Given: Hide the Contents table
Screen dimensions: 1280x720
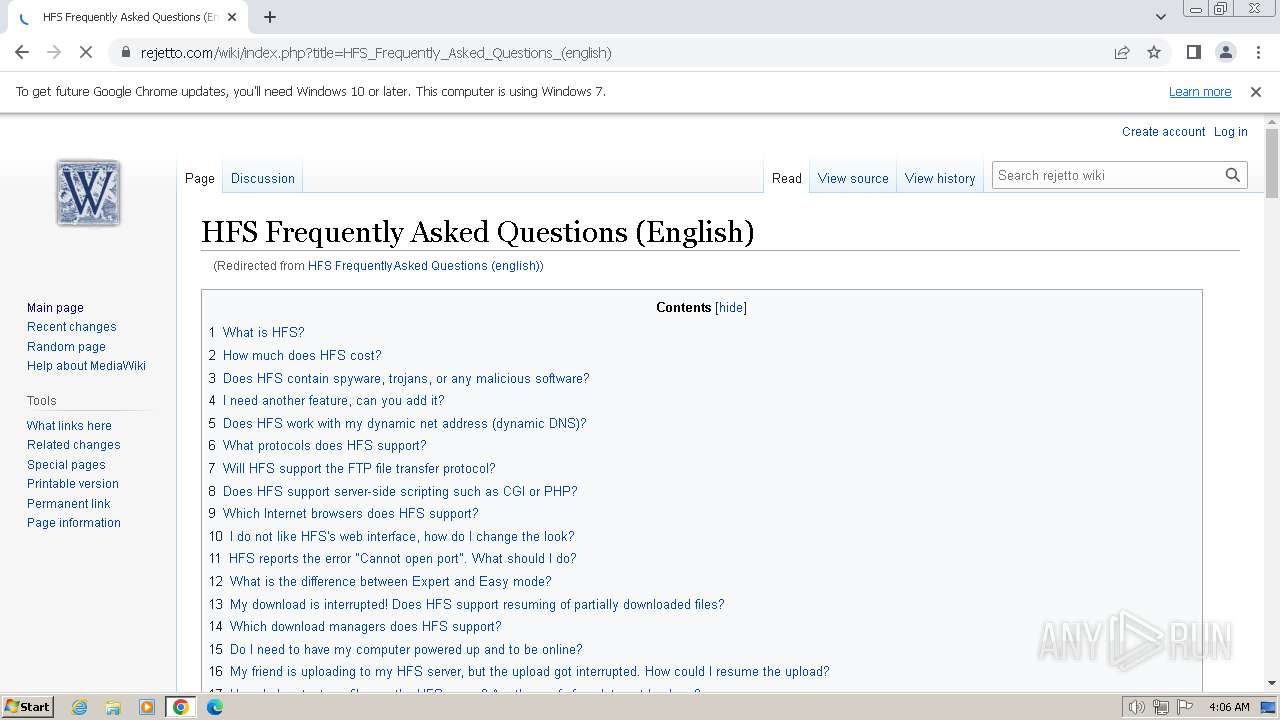Looking at the screenshot, I should [x=731, y=308].
